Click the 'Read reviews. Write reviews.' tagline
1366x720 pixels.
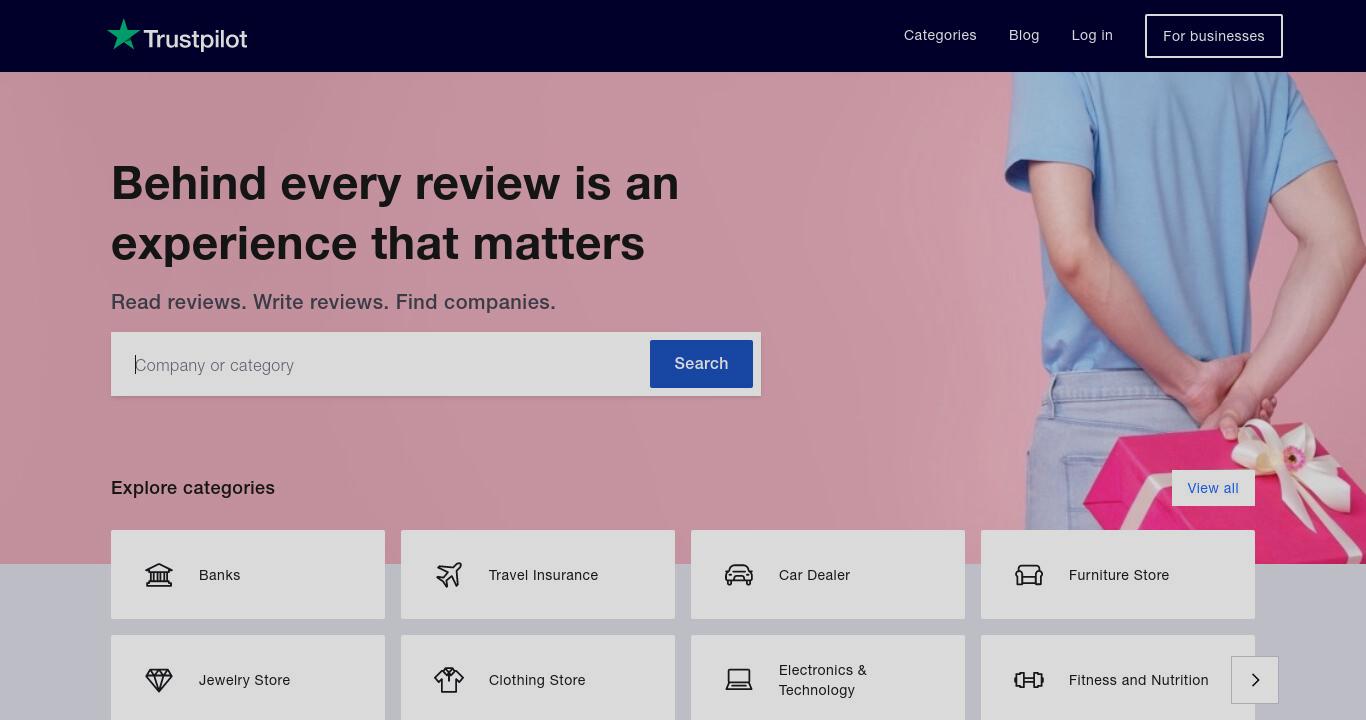pyautogui.click(x=333, y=302)
